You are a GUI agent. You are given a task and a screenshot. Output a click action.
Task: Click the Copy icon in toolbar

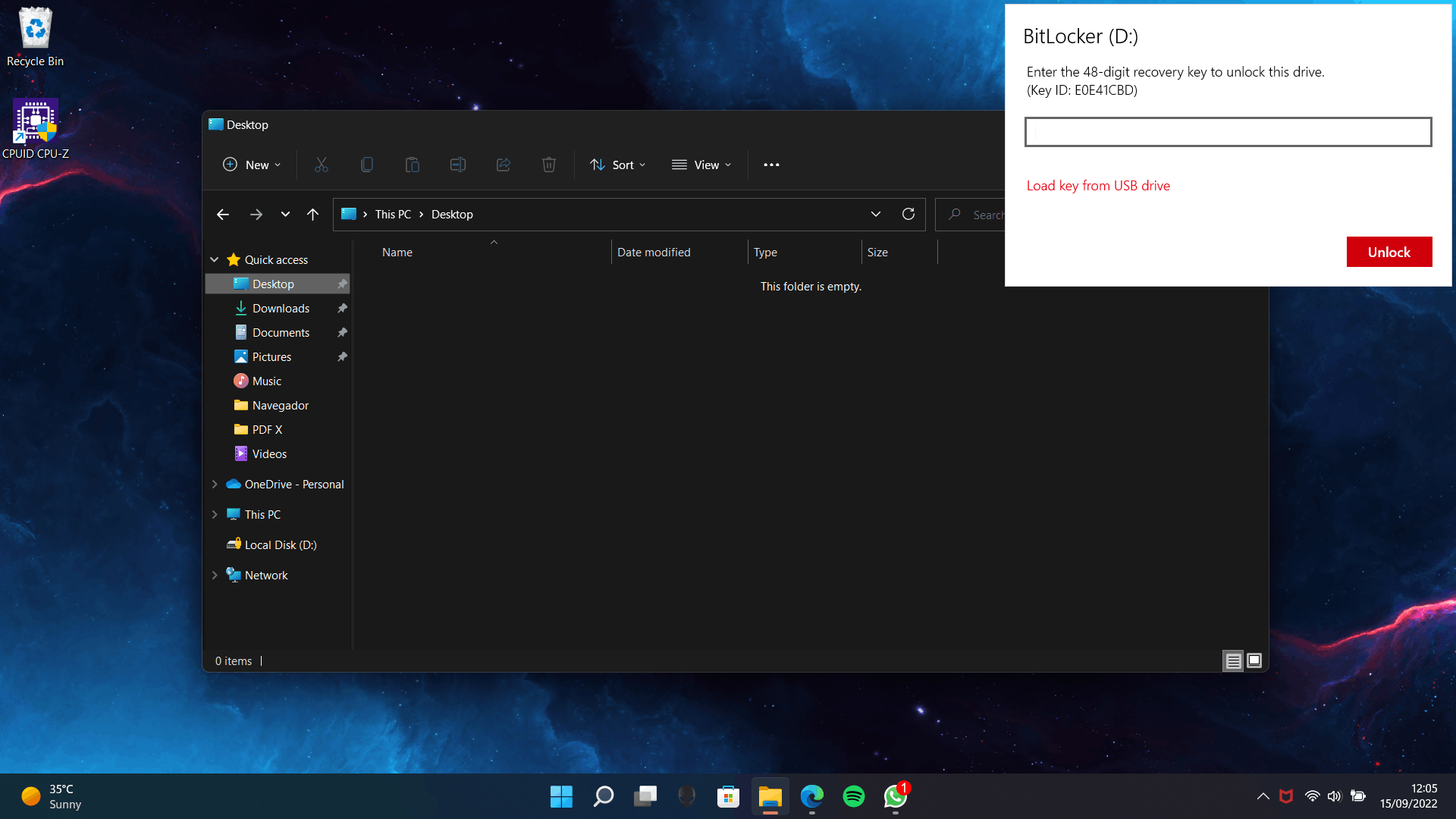pyautogui.click(x=367, y=165)
